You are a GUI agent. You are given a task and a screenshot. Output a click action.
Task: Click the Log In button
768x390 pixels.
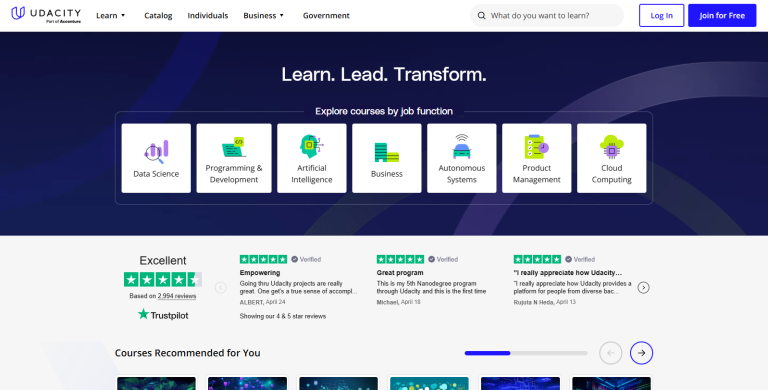pyautogui.click(x=661, y=16)
